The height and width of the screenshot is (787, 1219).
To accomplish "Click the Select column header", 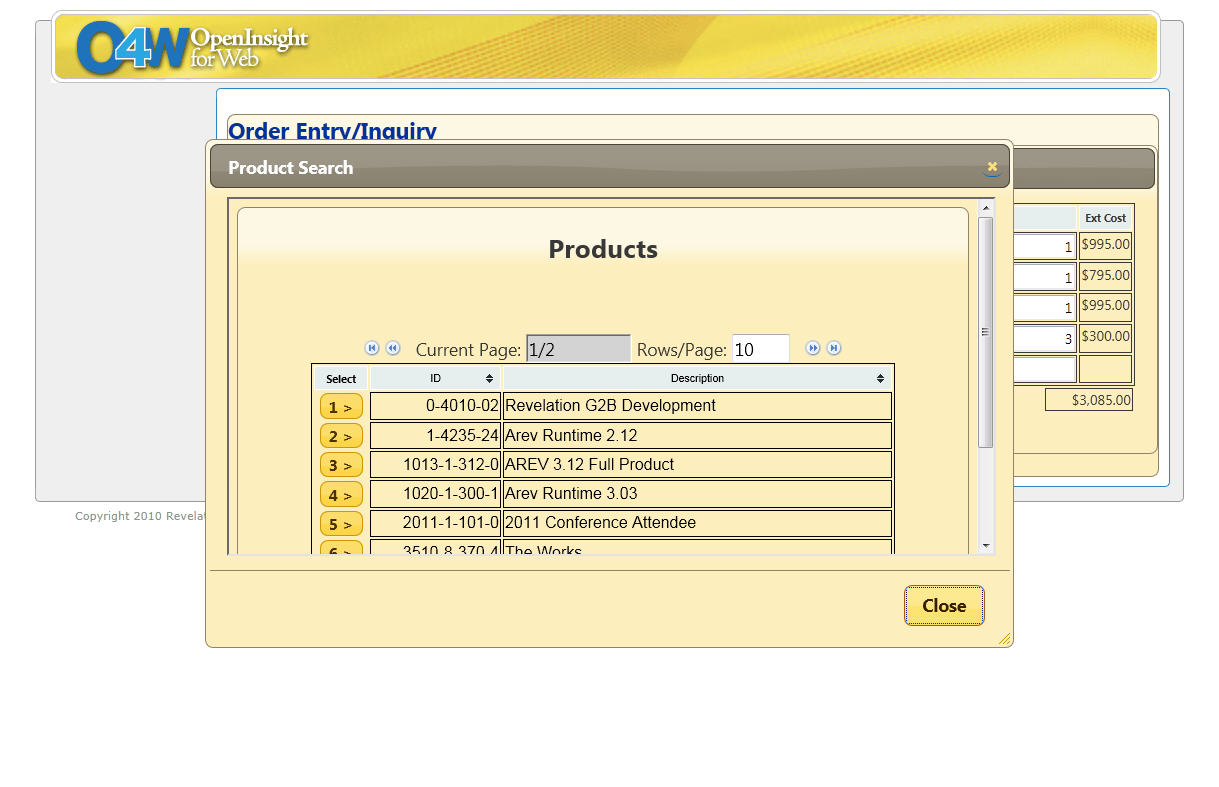I will click(x=341, y=379).
